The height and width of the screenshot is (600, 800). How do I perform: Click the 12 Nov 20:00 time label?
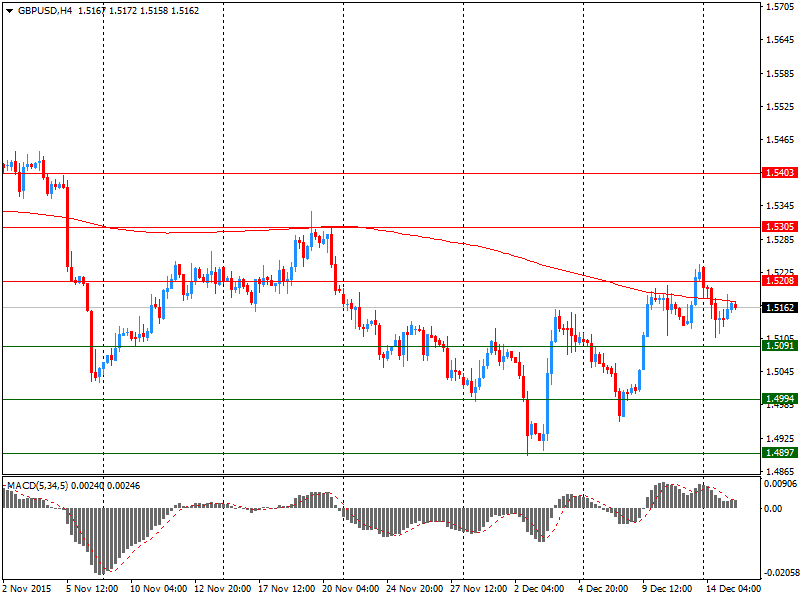[x=222, y=589]
